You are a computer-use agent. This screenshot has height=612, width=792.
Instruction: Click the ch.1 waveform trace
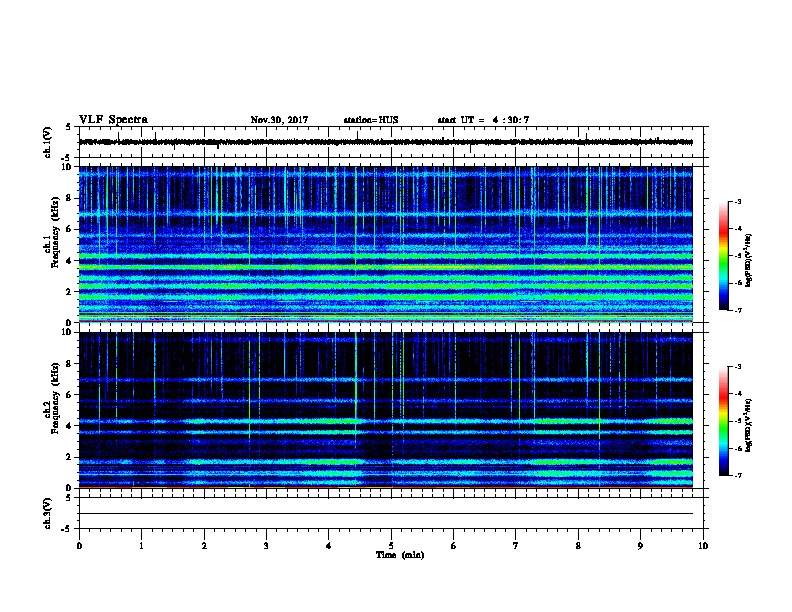pos(386,142)
